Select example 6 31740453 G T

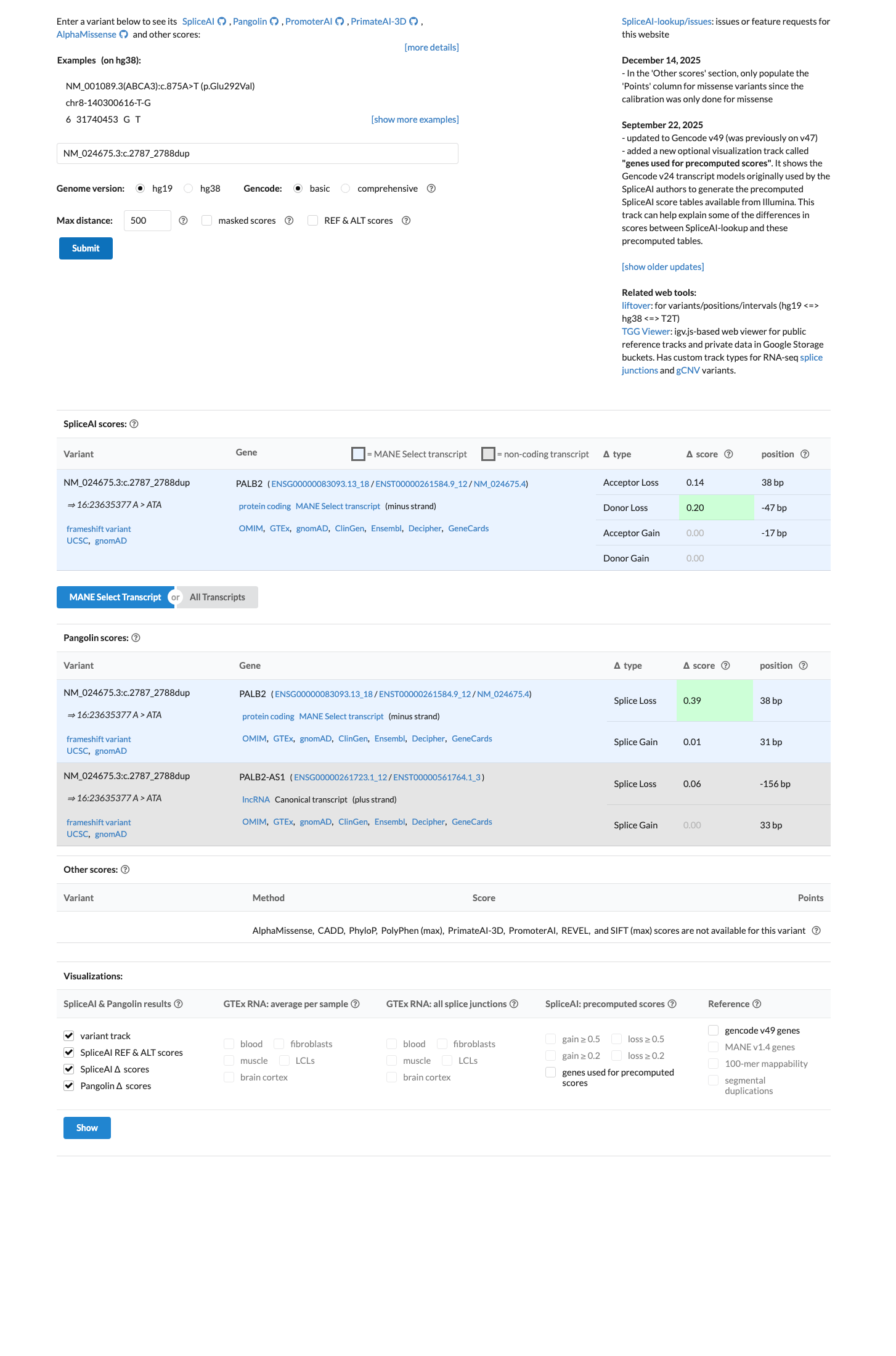click(x=104, y=120)
